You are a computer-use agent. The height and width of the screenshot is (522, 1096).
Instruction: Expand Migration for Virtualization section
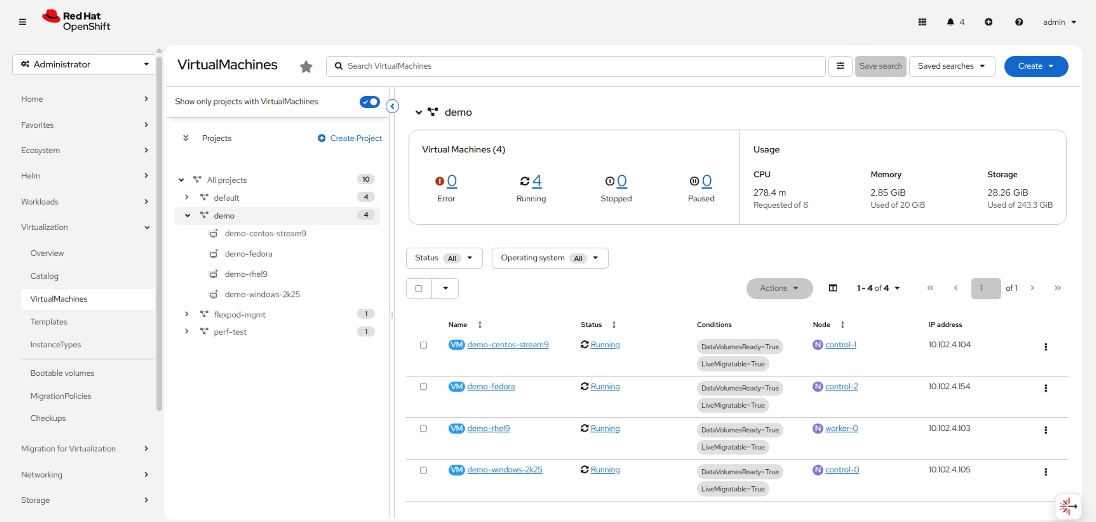(84, 449)
